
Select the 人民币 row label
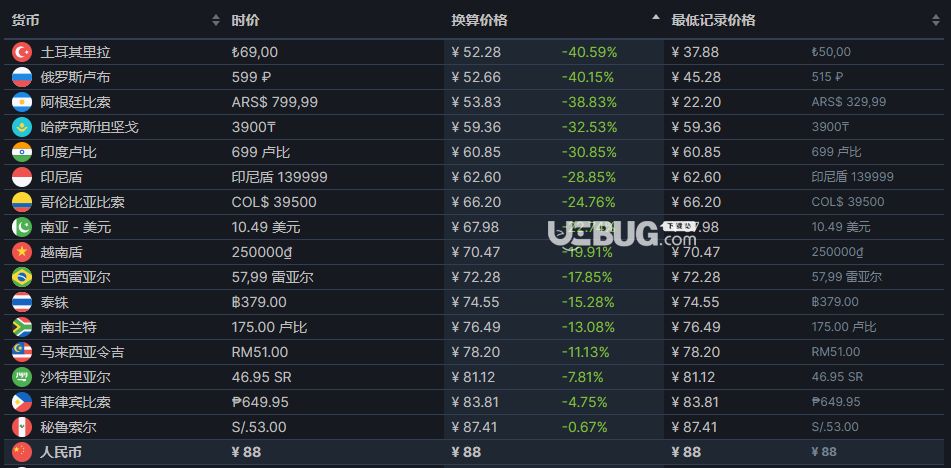coord(61,452)
